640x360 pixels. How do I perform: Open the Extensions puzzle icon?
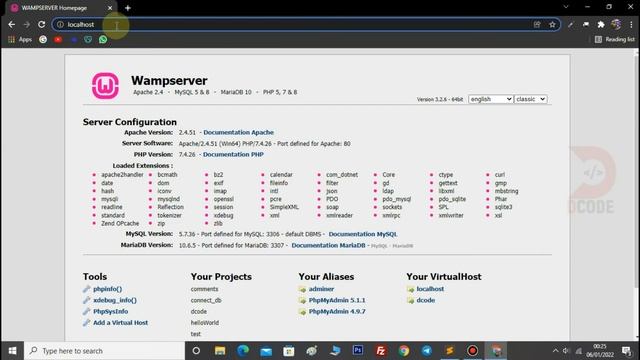click(601, 24)
